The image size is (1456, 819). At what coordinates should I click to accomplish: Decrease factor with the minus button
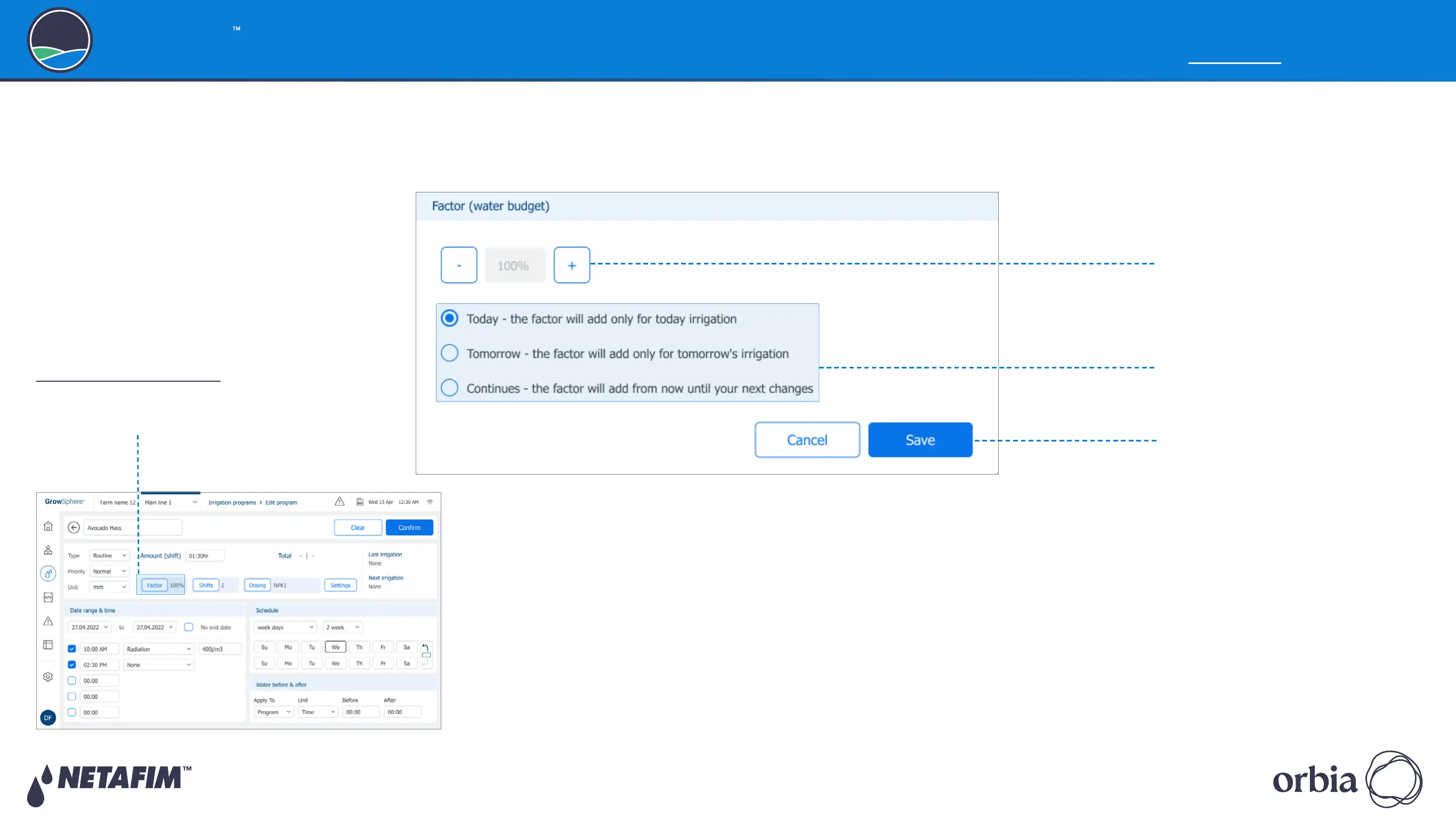[x=459, y=264]
